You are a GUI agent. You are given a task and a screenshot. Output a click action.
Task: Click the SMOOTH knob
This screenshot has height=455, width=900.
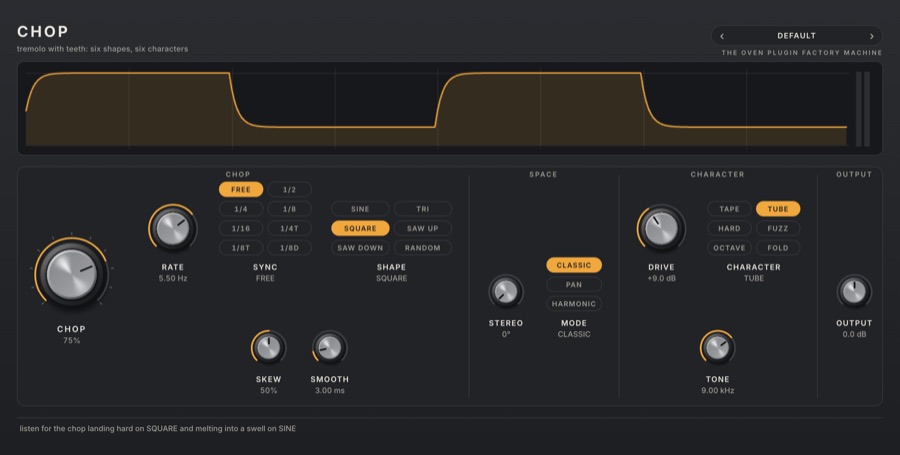coord(329,347)
